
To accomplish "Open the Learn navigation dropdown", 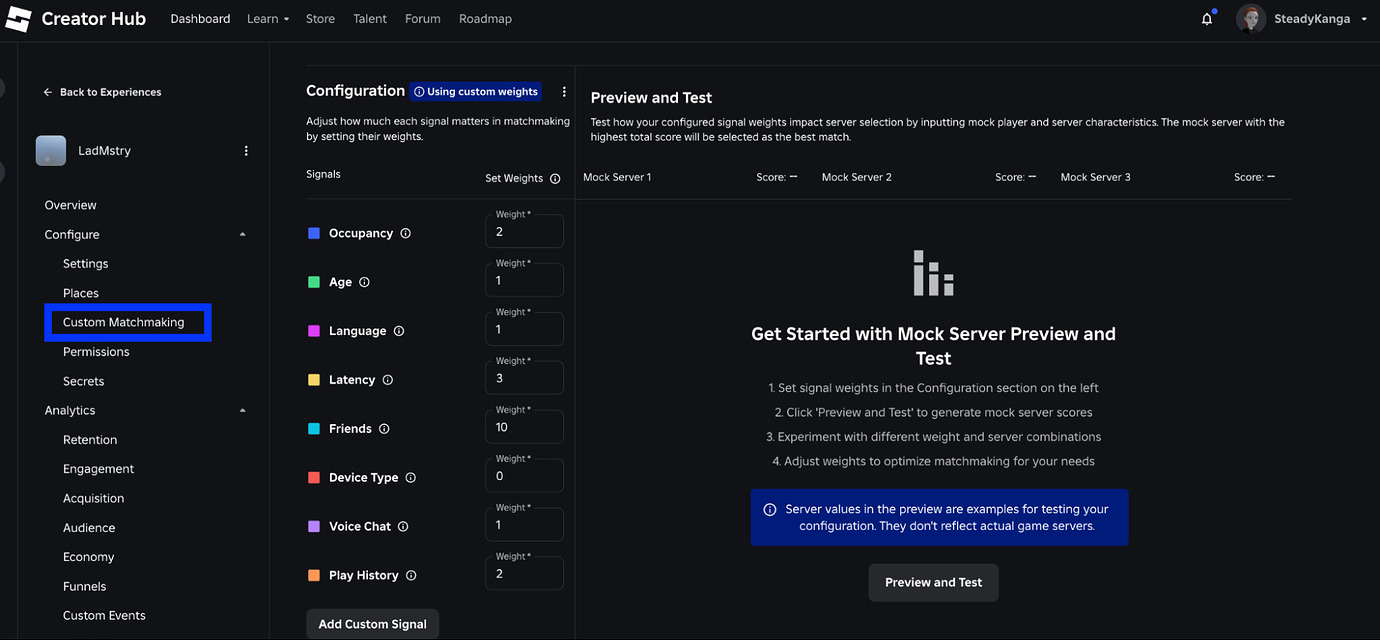I will point(267,18).
